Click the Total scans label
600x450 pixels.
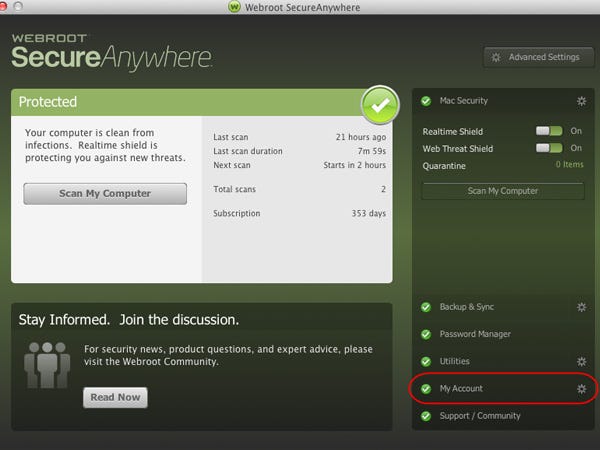click(235, 189)
